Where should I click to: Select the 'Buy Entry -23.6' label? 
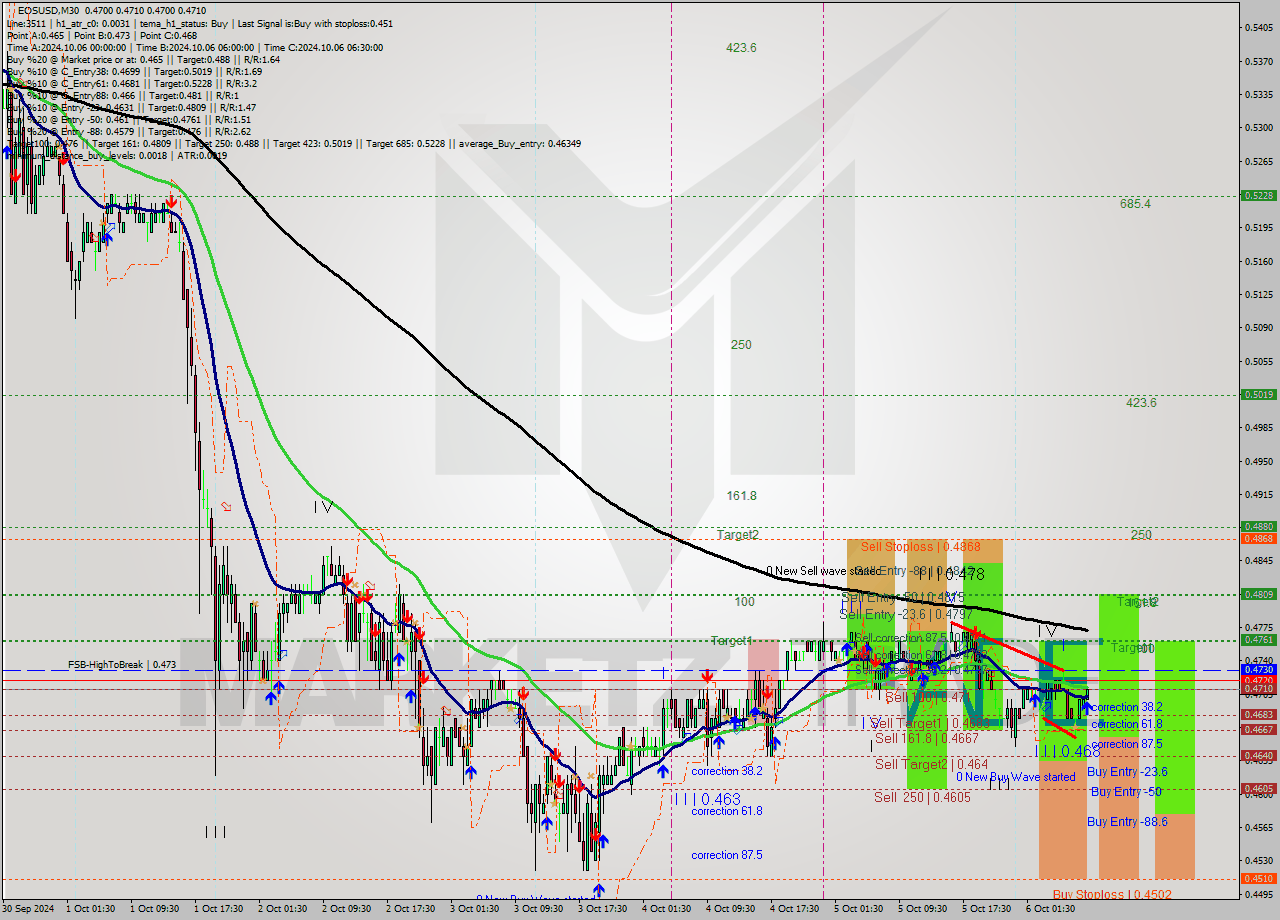(x=1127, y=771)
